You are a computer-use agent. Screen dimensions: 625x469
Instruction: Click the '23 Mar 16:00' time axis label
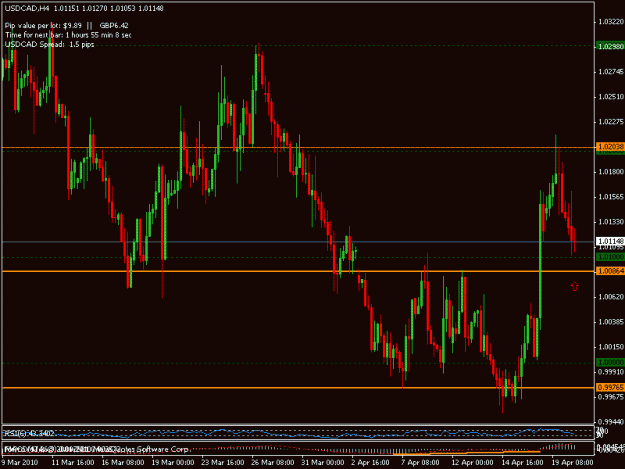[223, 463]
